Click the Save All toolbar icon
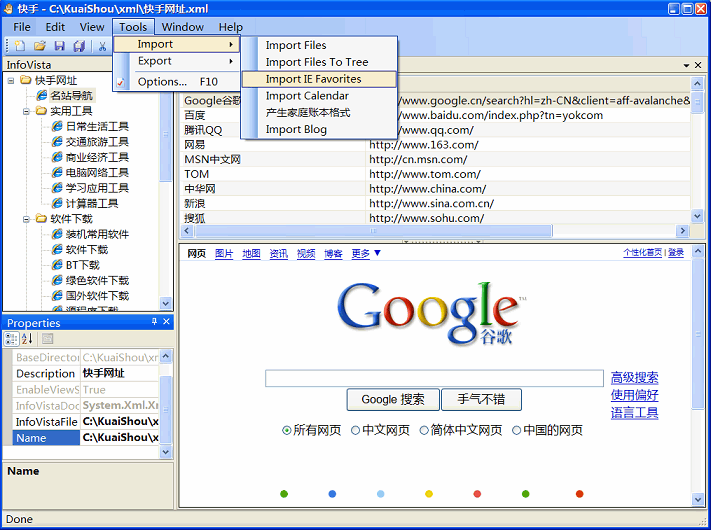This screenshot has height=530, width=711. pos(78,46)
